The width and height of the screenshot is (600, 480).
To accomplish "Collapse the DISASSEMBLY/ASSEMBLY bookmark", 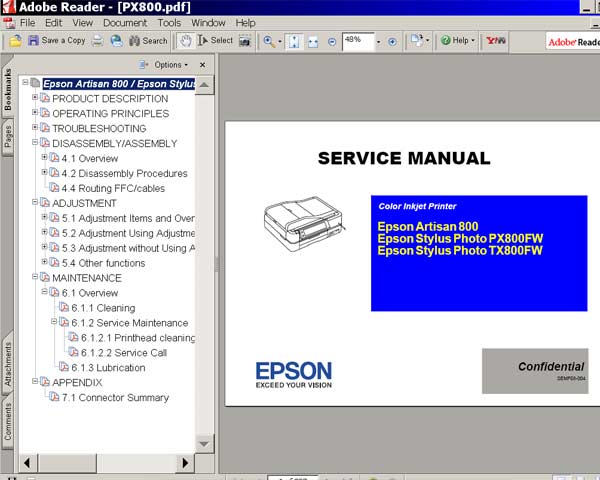I will [x=35, y=142].
